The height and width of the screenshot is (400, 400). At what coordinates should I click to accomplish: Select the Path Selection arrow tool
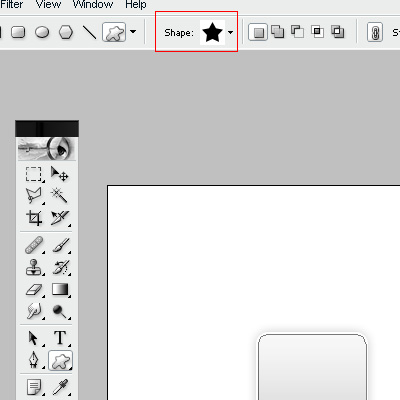pyautogui.click(x=34, y=338)
